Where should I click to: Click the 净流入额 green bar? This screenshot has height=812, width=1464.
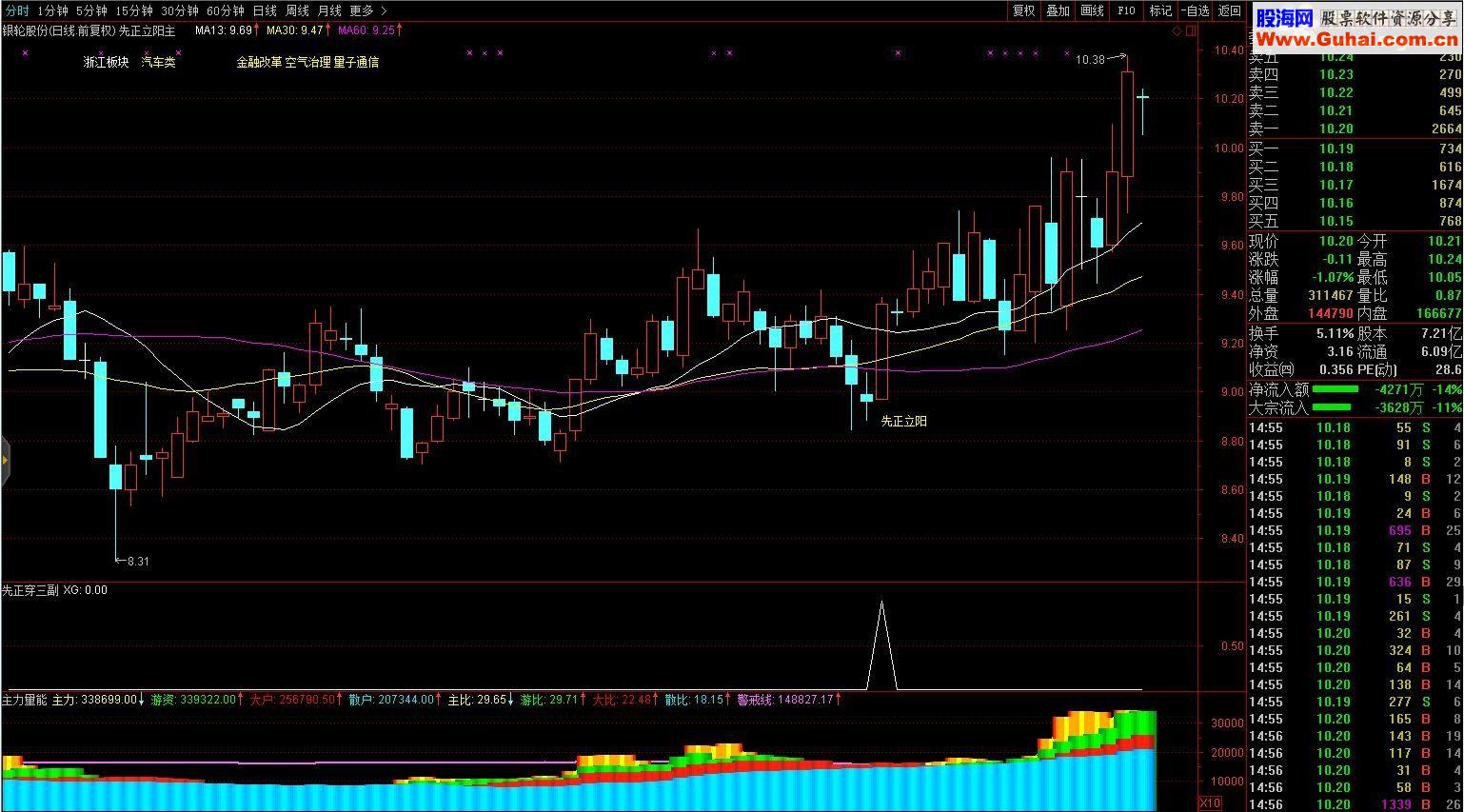pyautogui.click(x=1335, y=389)
